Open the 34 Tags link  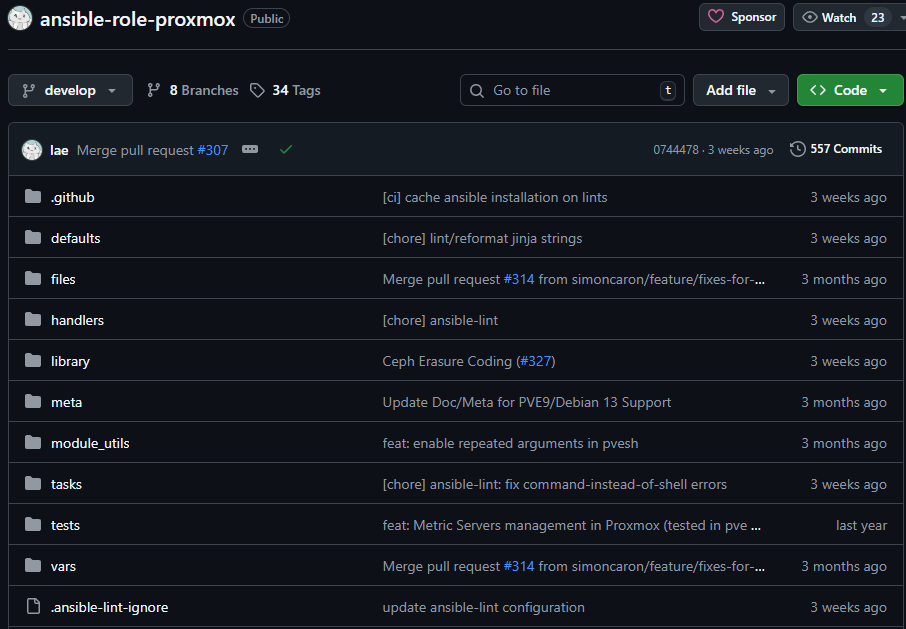[296, 90]
